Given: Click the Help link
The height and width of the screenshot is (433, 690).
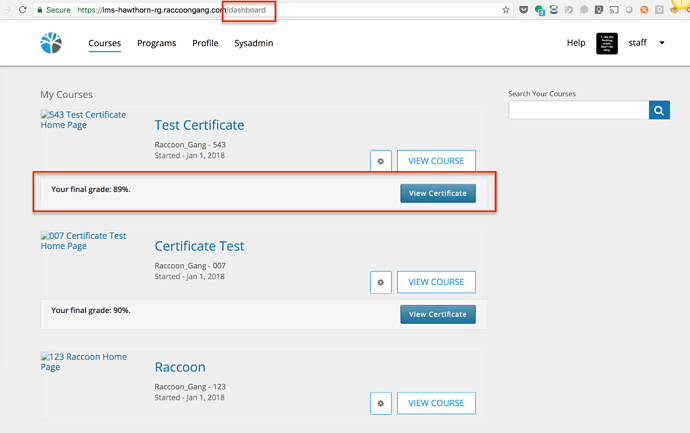Looking at the screenshot, I should pyautogui.click(x=576, y=43).
